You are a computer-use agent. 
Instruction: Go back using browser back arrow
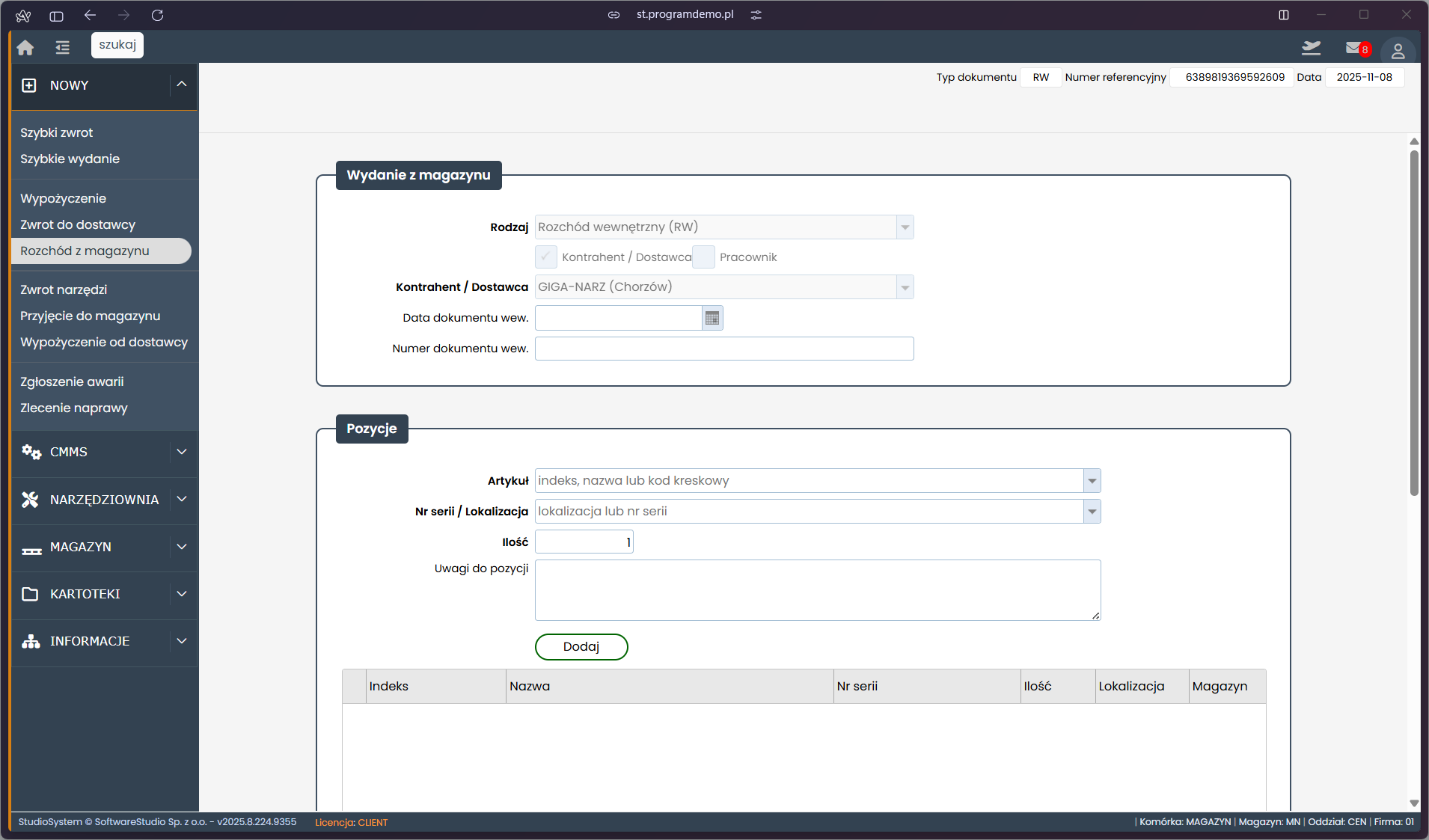click(91, 15)
